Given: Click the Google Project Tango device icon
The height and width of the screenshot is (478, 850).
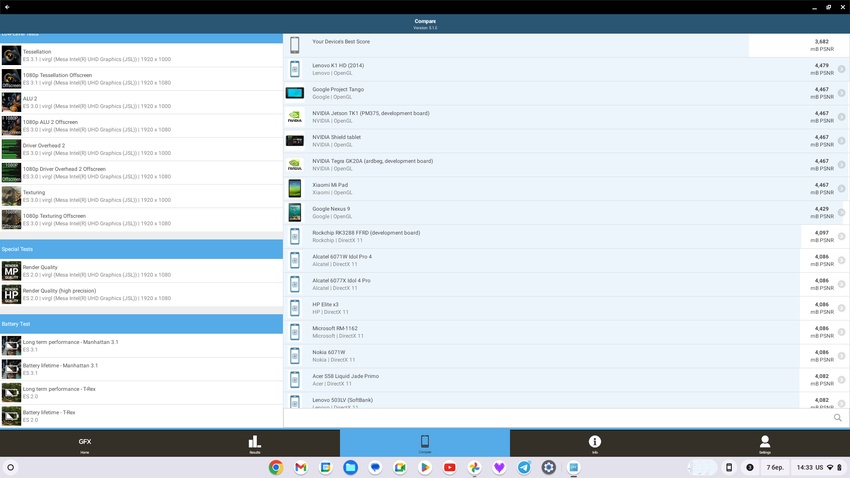Looking at the screenshot, I should tap(295, 93).
